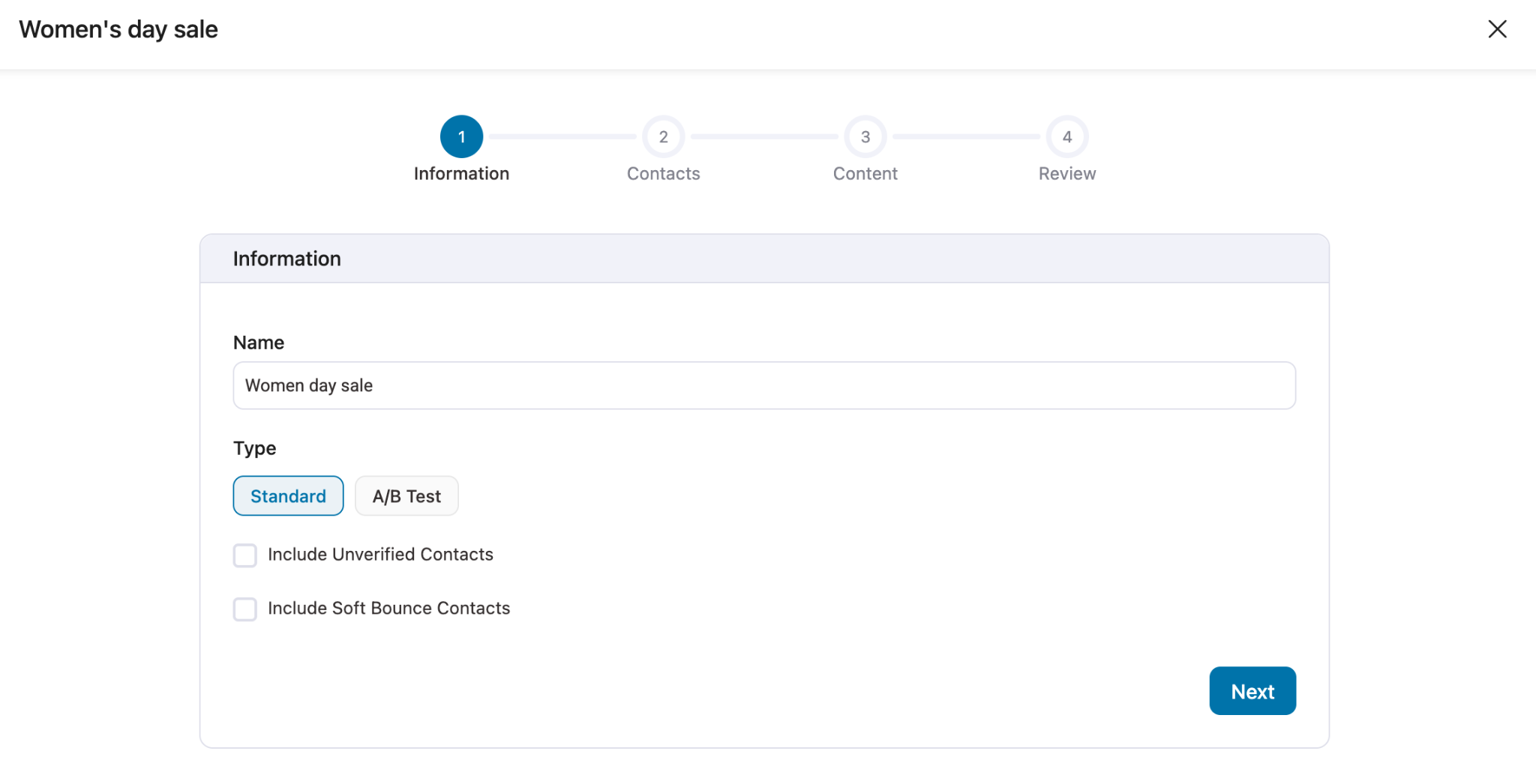This screenshot has width=1536, height=784.
Task: Click the Women's day sale title
Action: (118, 29)
